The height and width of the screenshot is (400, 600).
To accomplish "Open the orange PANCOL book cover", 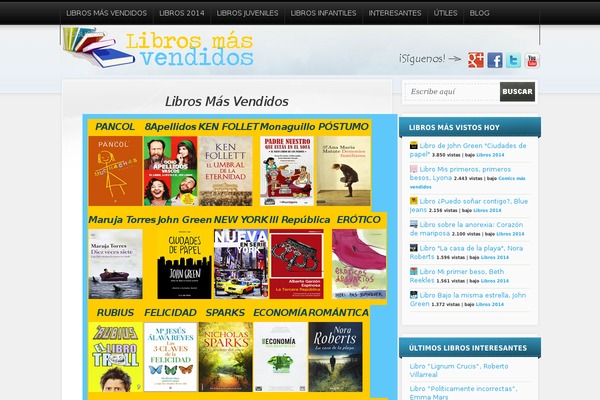I will (115, 171).
